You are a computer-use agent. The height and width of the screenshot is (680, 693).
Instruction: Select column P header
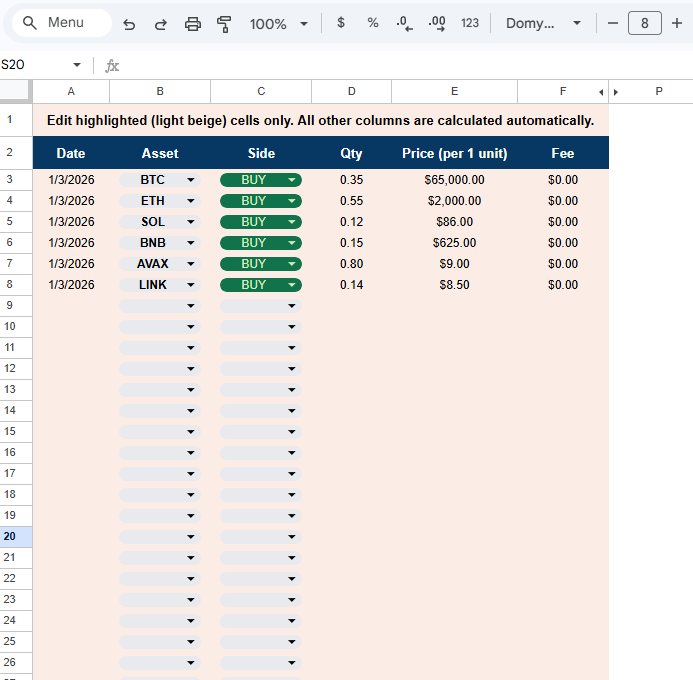pos(659,91)
